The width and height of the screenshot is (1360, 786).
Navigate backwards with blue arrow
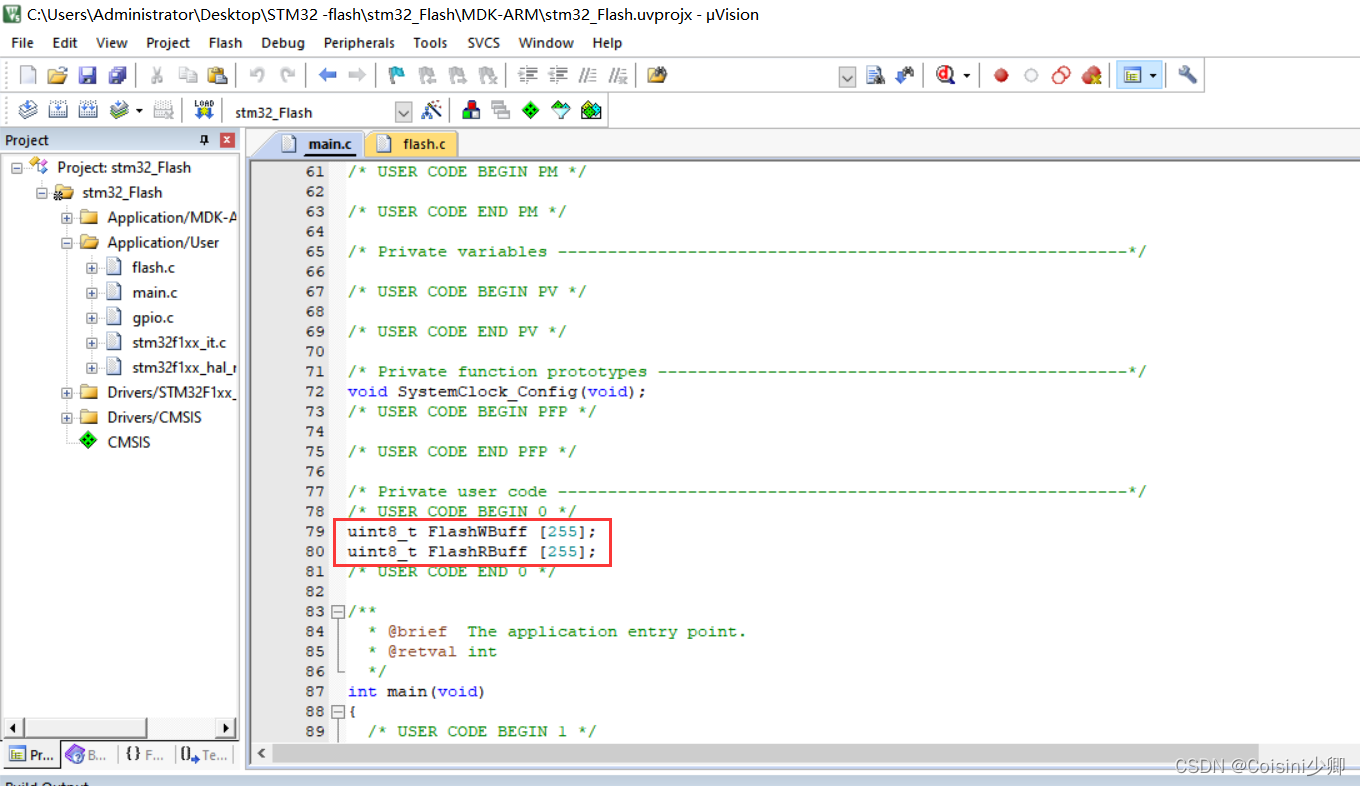point(327,75)
